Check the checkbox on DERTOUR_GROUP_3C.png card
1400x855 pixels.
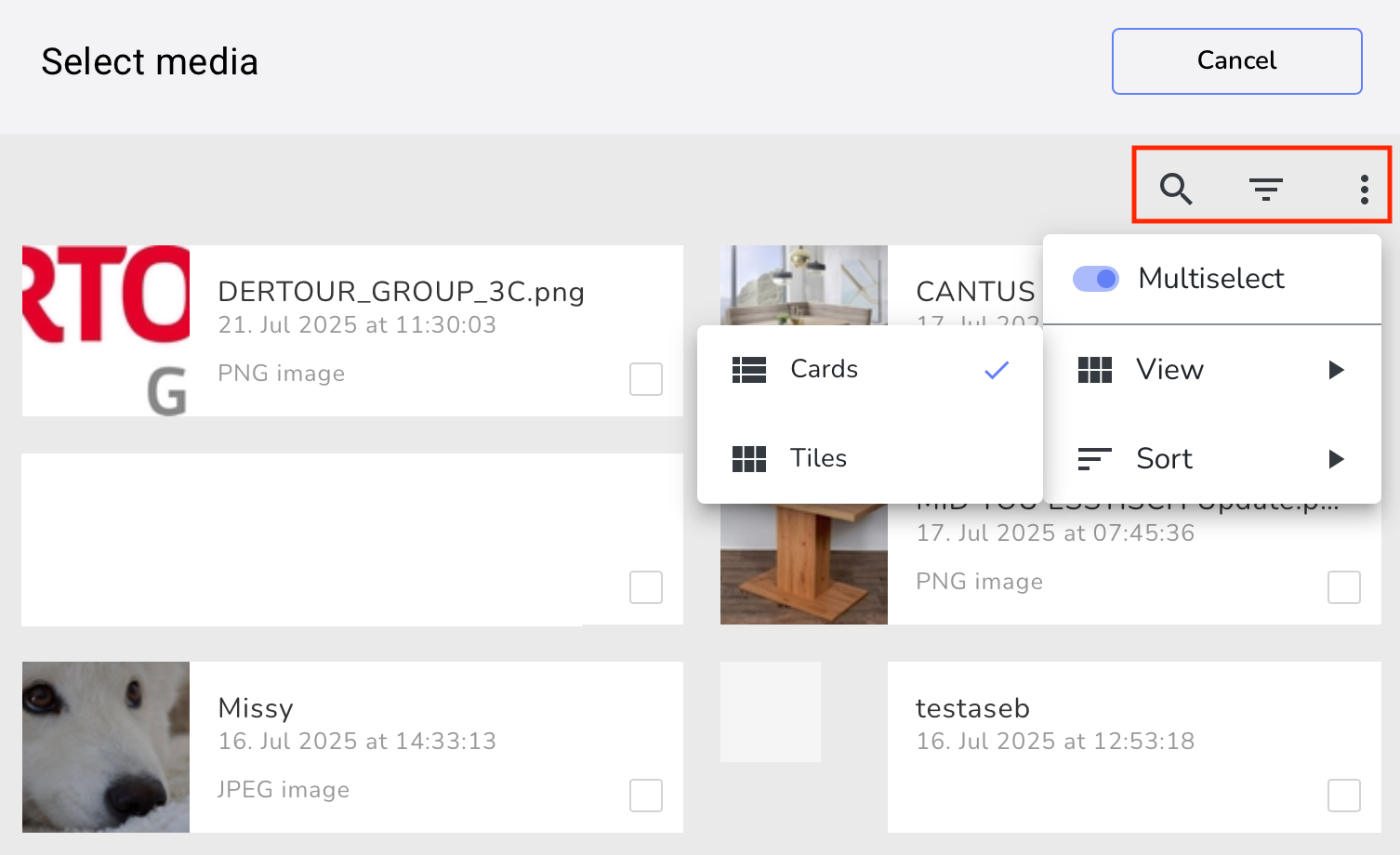(645, 380)
